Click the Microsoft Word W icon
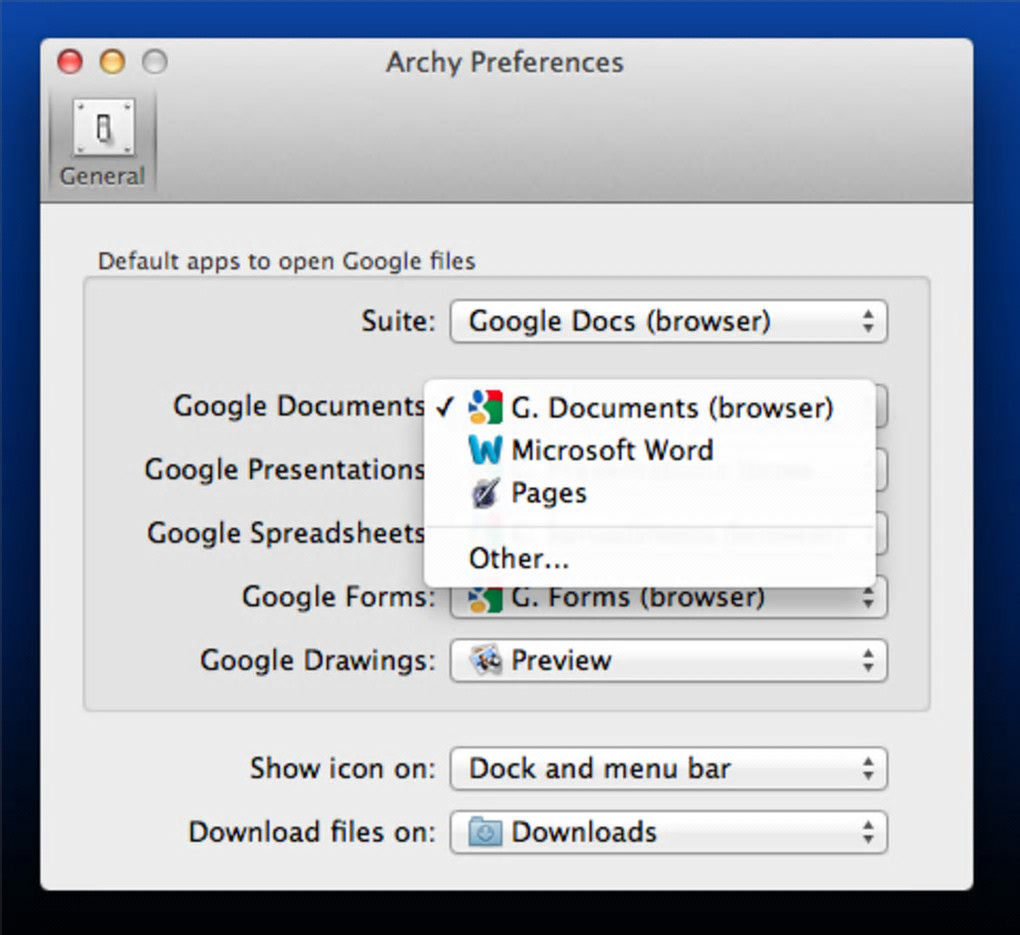Image resolution: width=1020 pixels, height=935 pixels. (485, 450)
